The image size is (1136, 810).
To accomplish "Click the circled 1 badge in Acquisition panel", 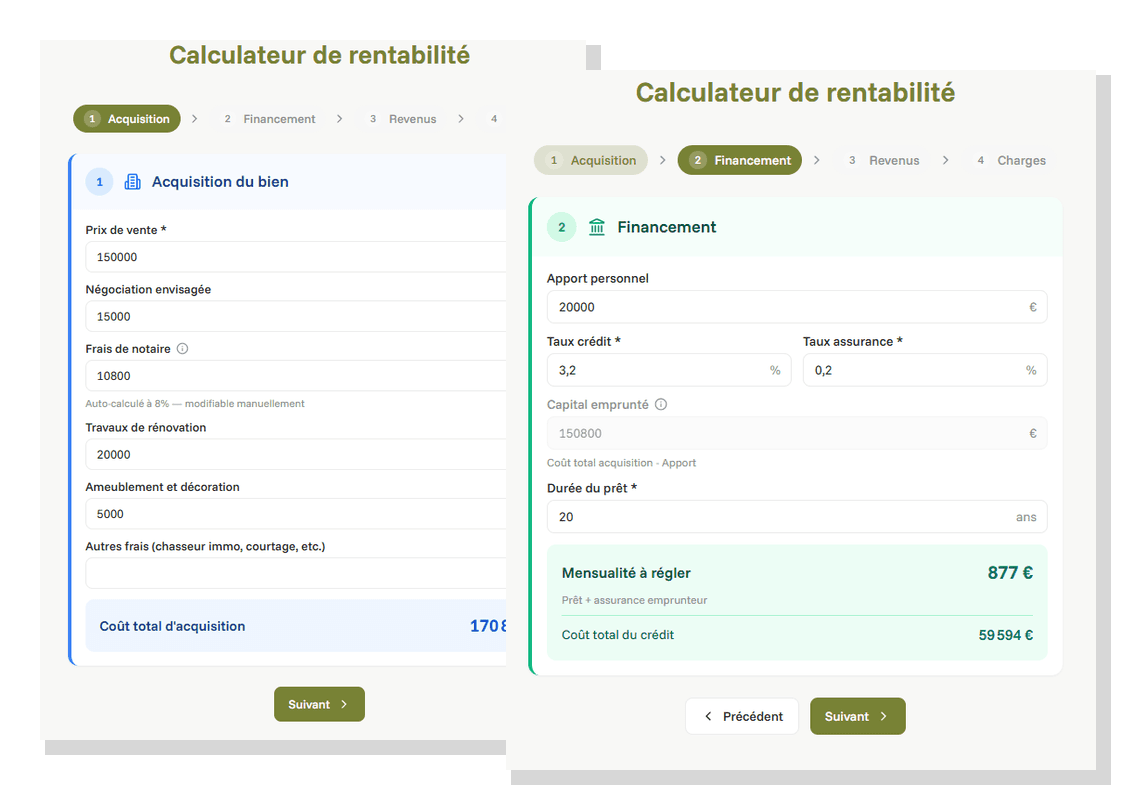I will (99, 182).
